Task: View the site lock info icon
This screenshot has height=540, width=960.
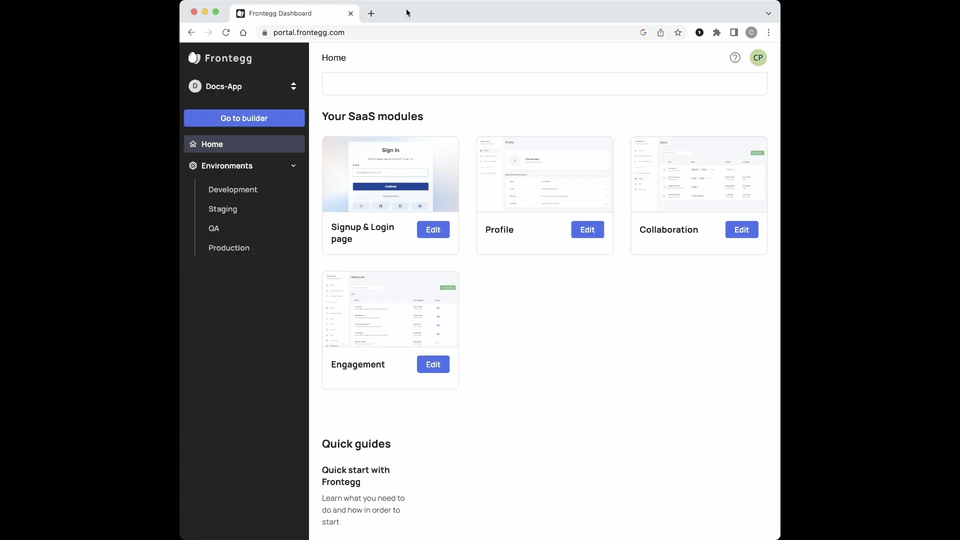Action: pos(264,32)
